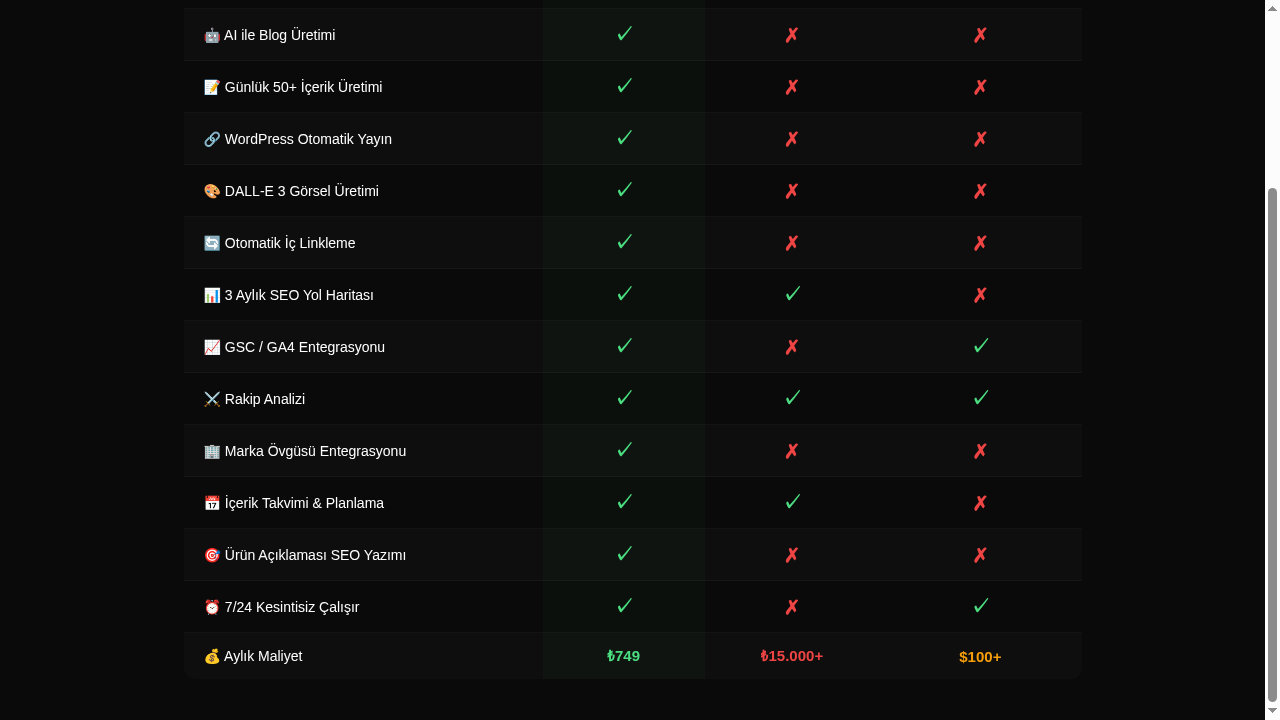Click the money bag icon beside Aylık Maliyet

click(212, 656)
